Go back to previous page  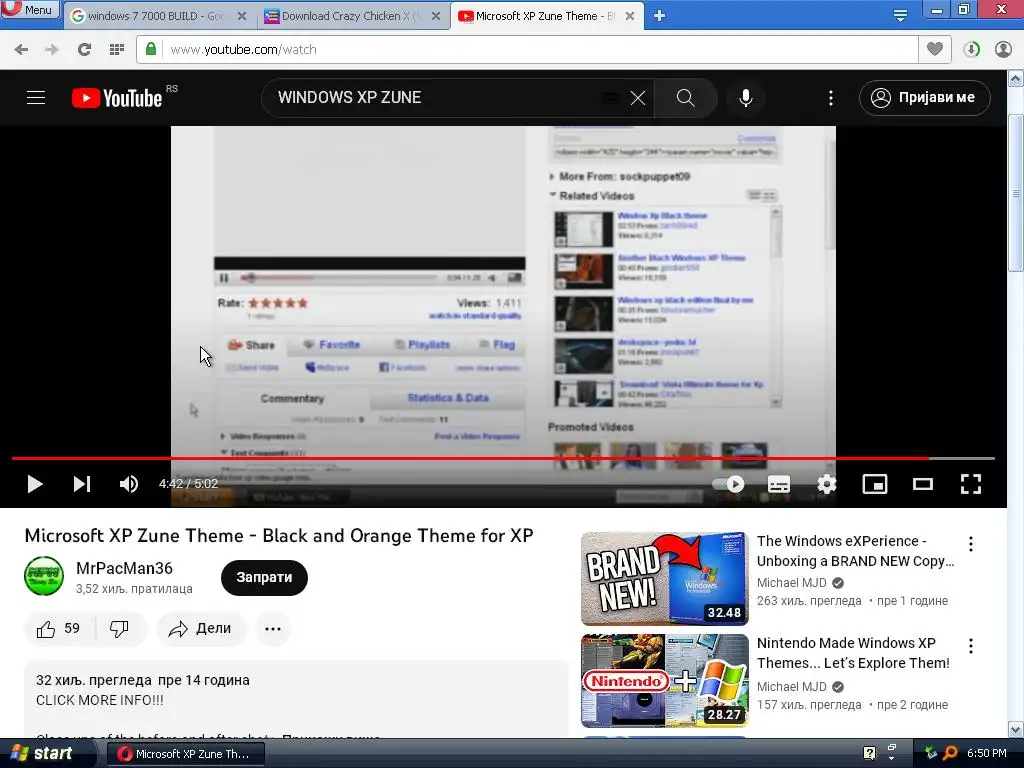coord(22,50)
